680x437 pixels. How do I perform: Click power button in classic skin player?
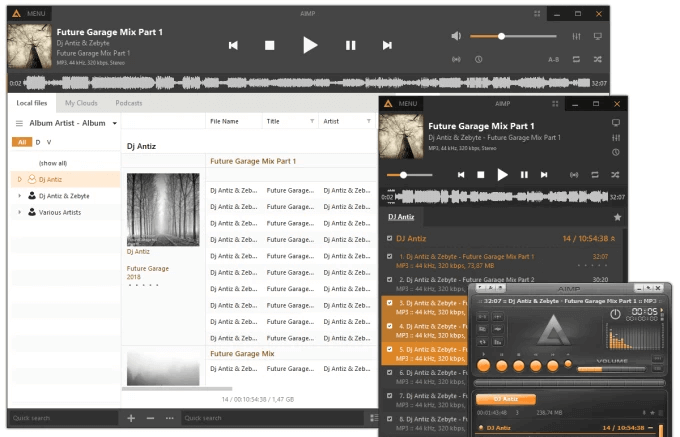[615, 314]
